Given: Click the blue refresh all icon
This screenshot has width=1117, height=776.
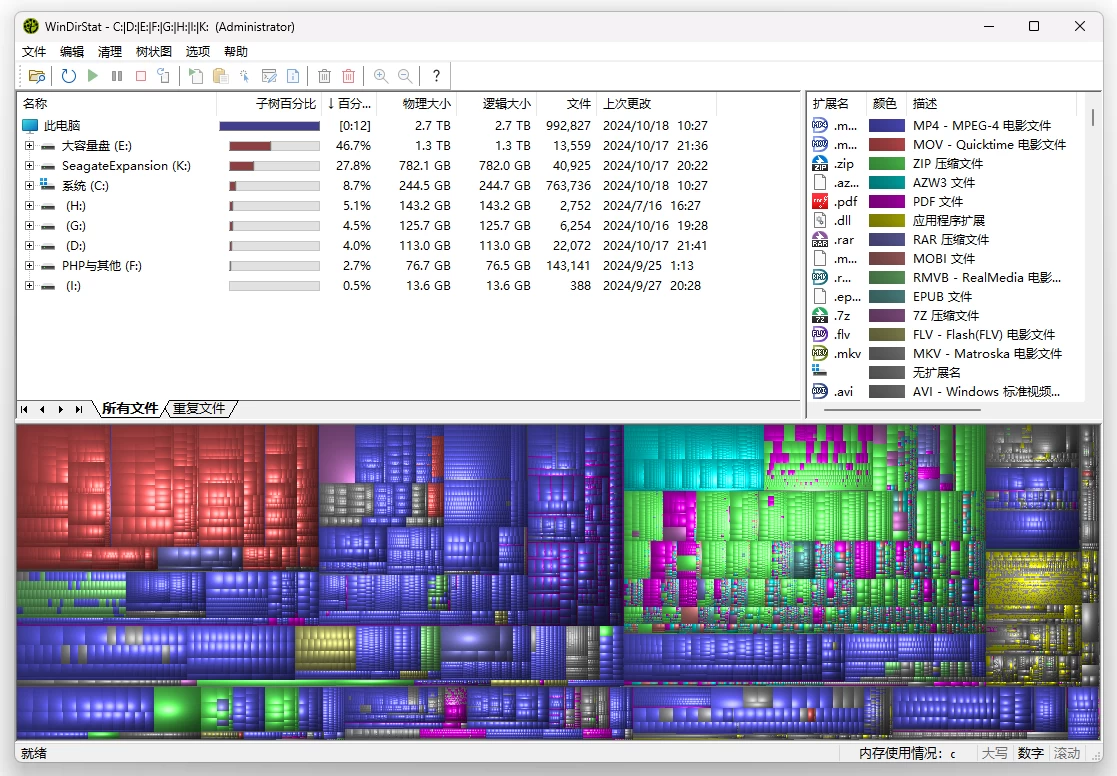Looking at the screenshot, I should tap(68, 76).
